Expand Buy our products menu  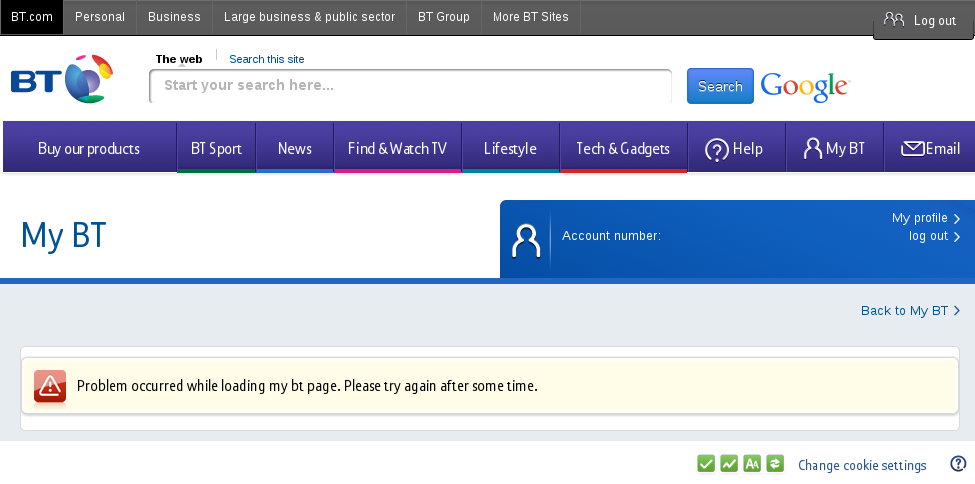click(89, 149)
